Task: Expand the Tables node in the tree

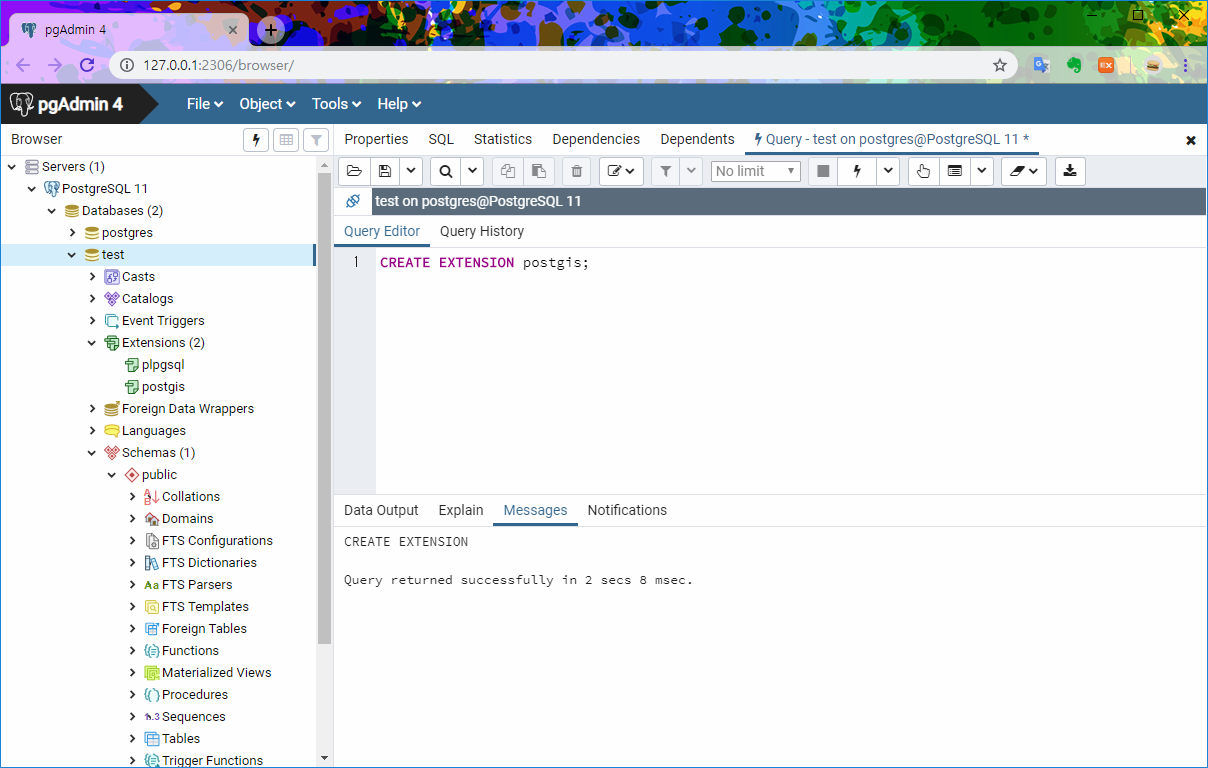Action: click(x=132, y=739)
